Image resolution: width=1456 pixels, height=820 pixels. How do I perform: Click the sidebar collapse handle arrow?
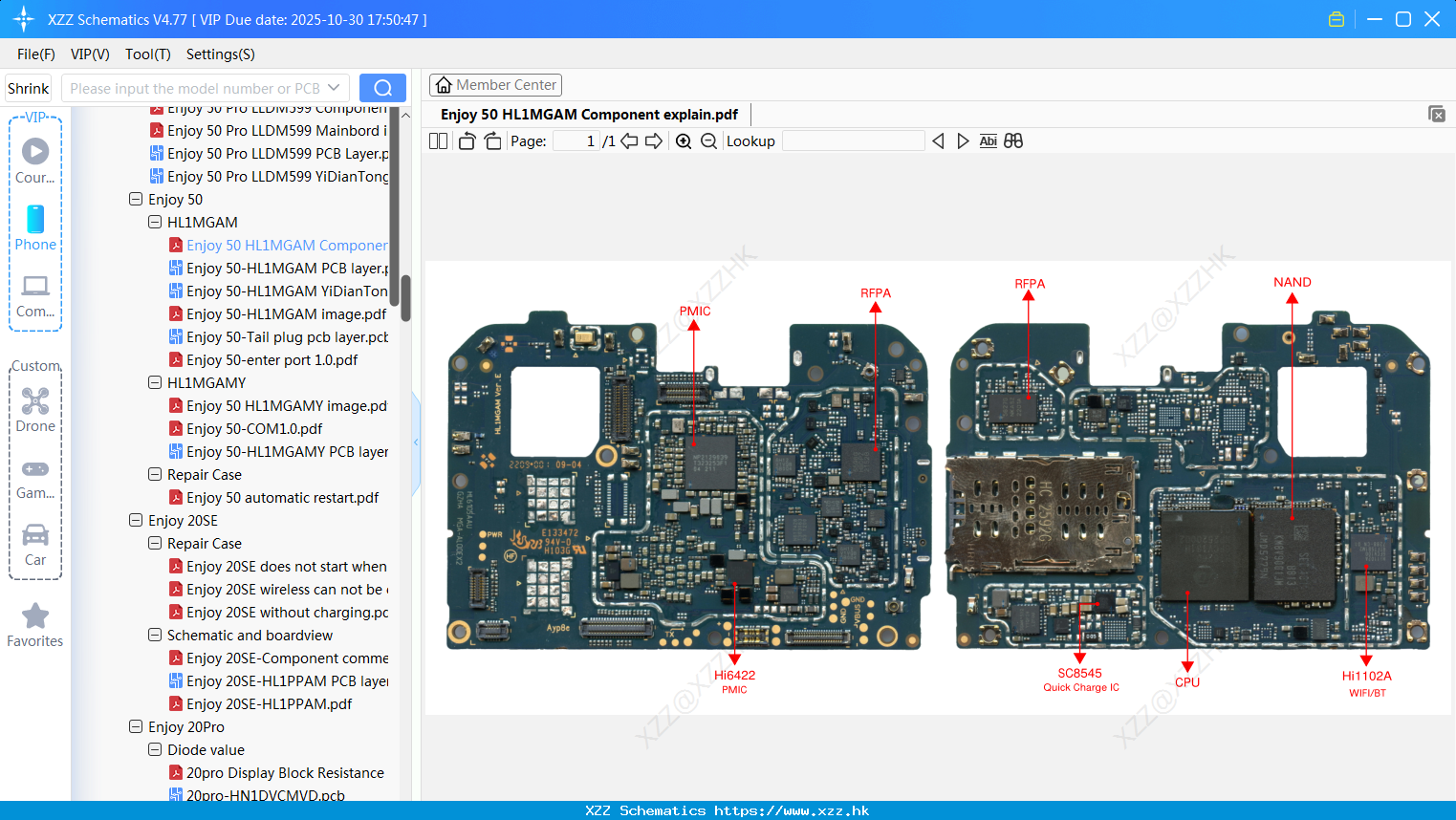click(416, 442)
